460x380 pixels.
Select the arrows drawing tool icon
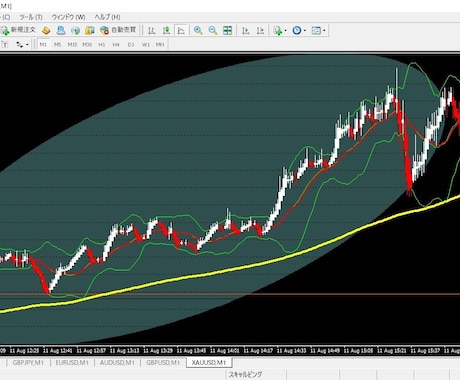click(x=20, y=44)
